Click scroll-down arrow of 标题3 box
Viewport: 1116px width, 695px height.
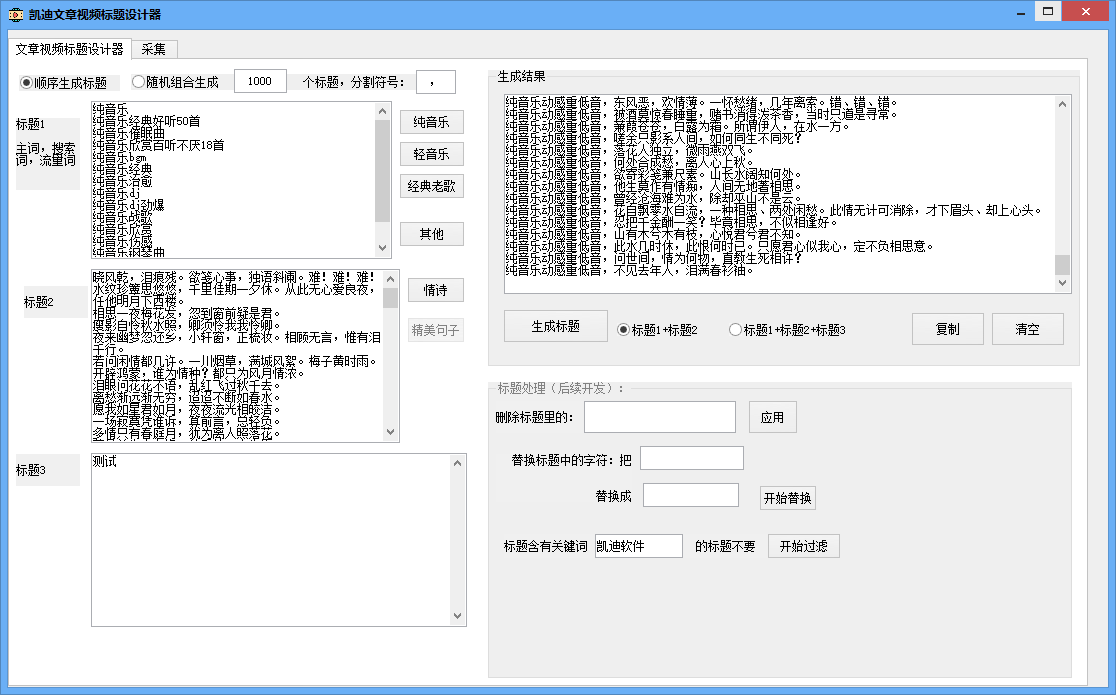[x=458, y=616]
